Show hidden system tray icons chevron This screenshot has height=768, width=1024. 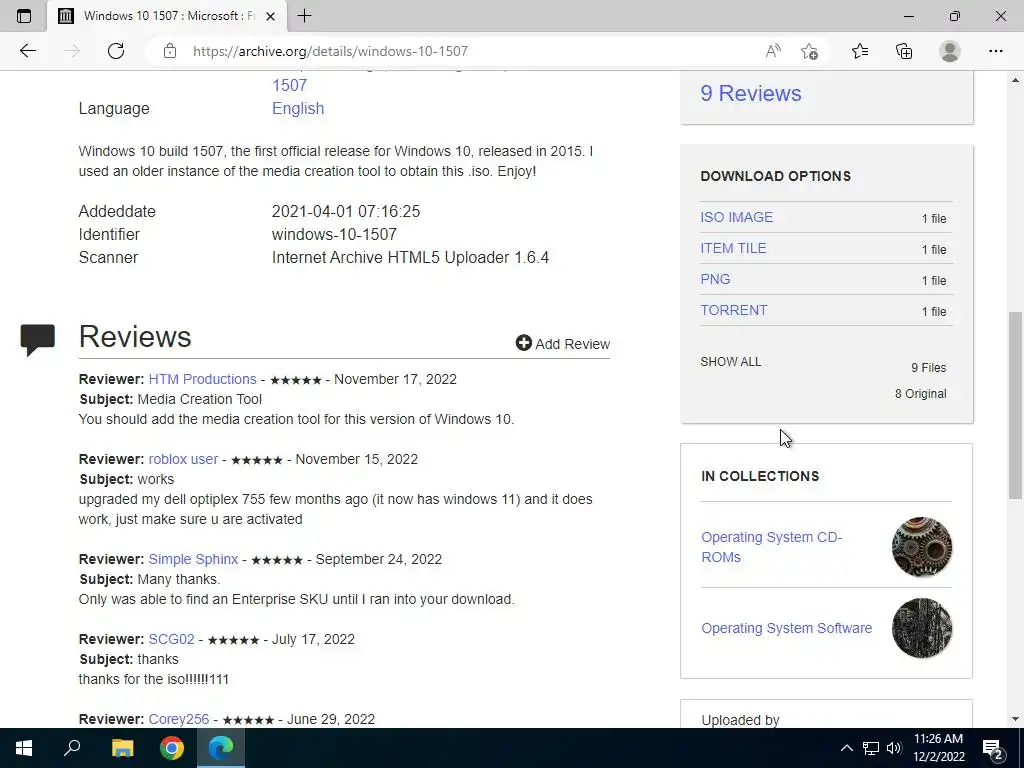846,748
